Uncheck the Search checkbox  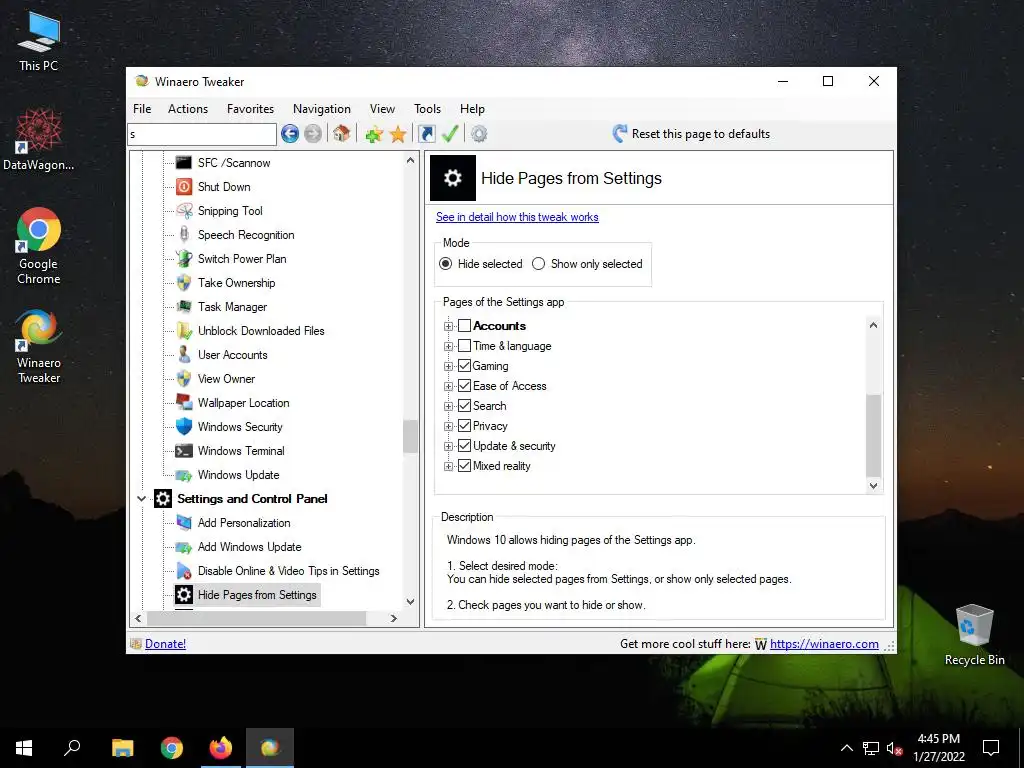tap(464, 406)
